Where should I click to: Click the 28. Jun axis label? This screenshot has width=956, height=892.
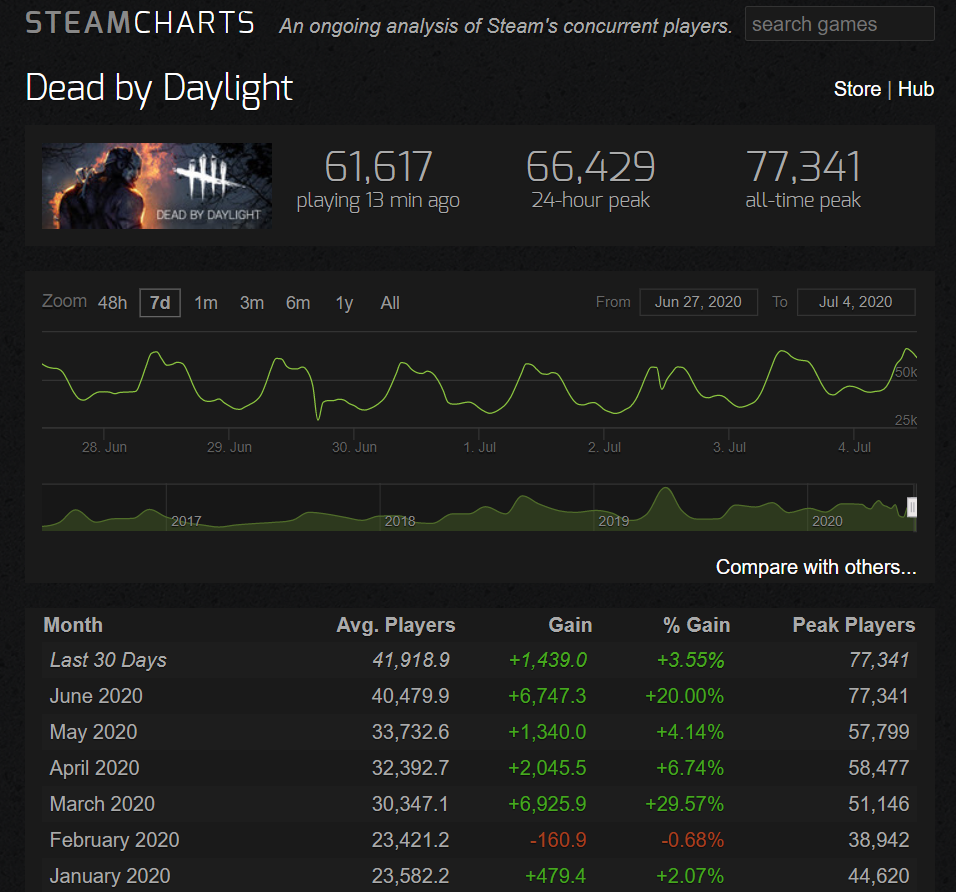(104, 448)
